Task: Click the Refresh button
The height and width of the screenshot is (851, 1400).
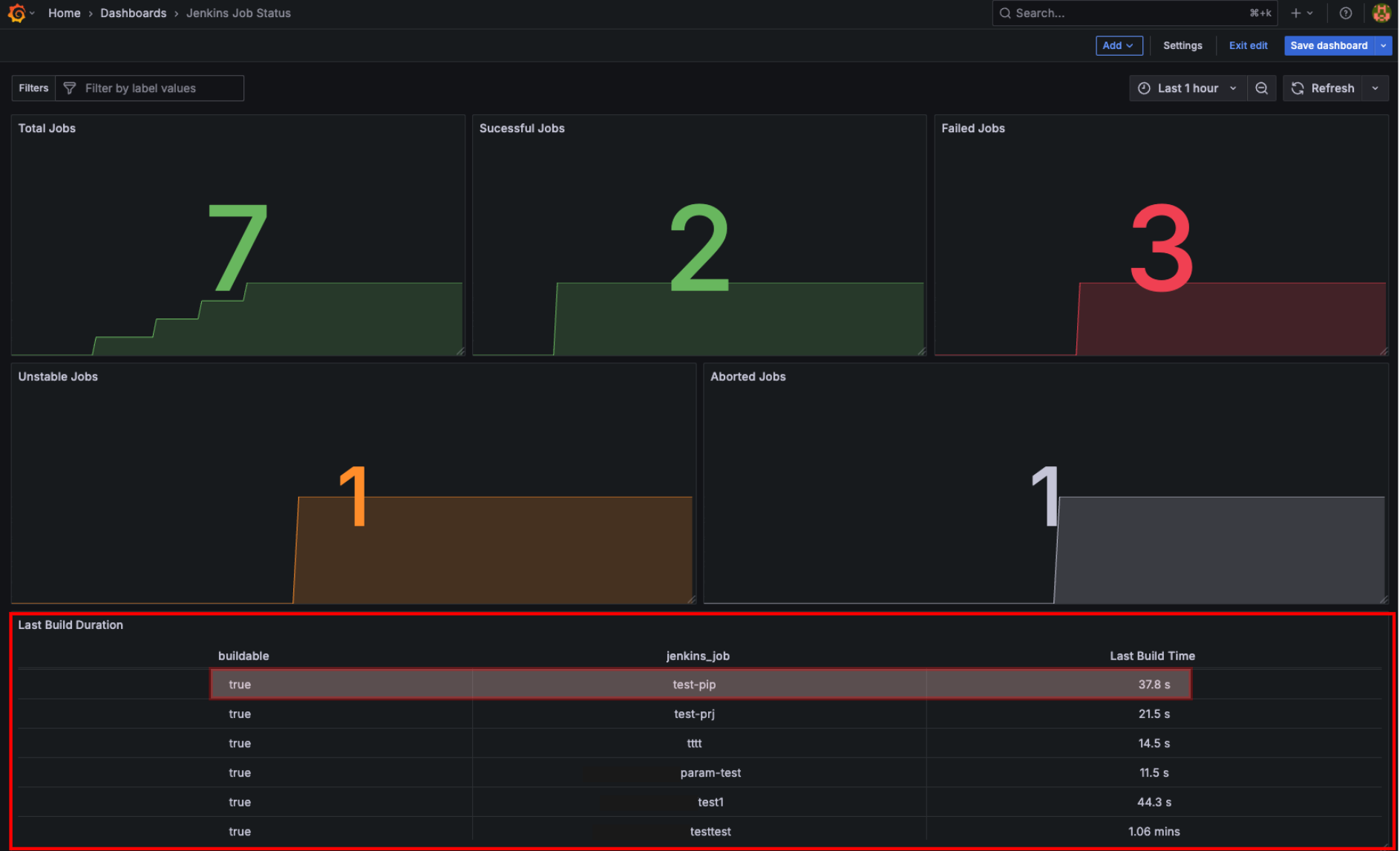Action: (1323, 88)
